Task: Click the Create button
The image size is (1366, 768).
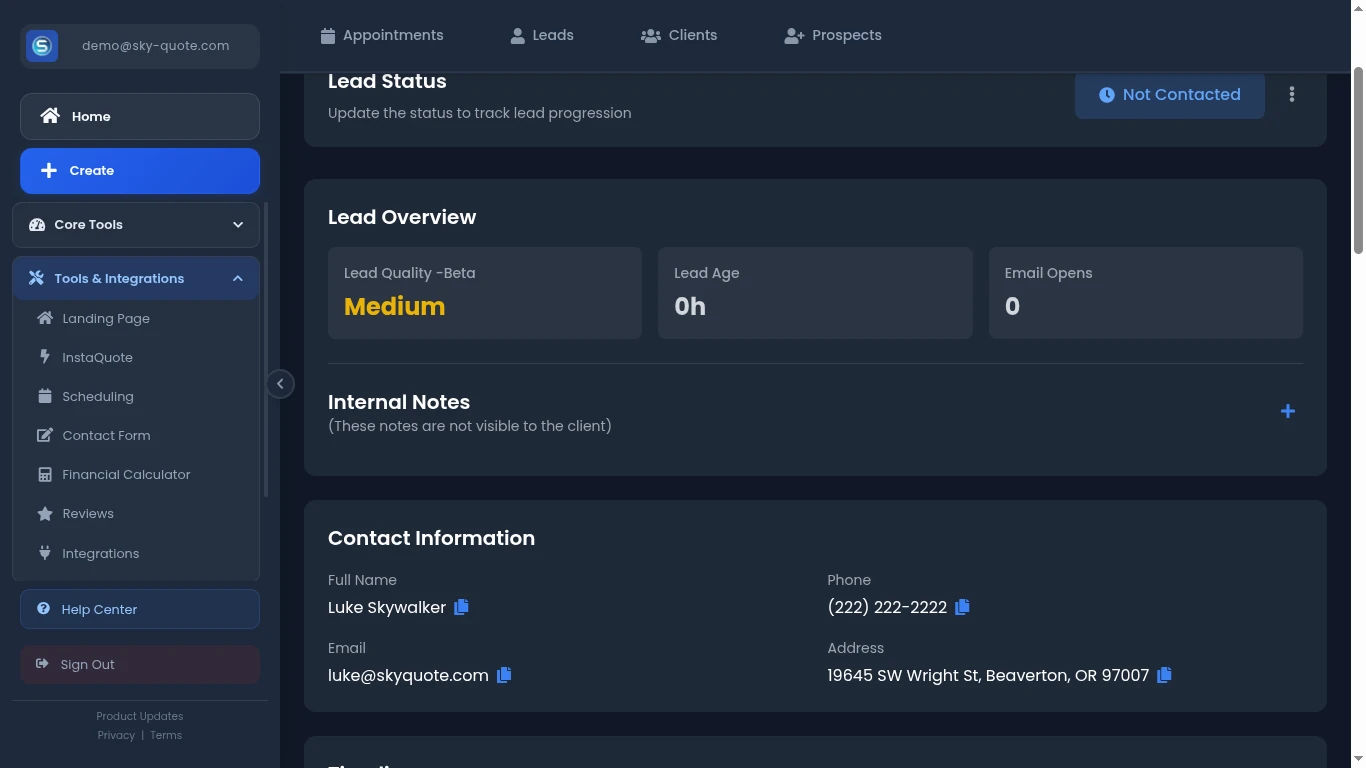Action: [x=140, y=170]
